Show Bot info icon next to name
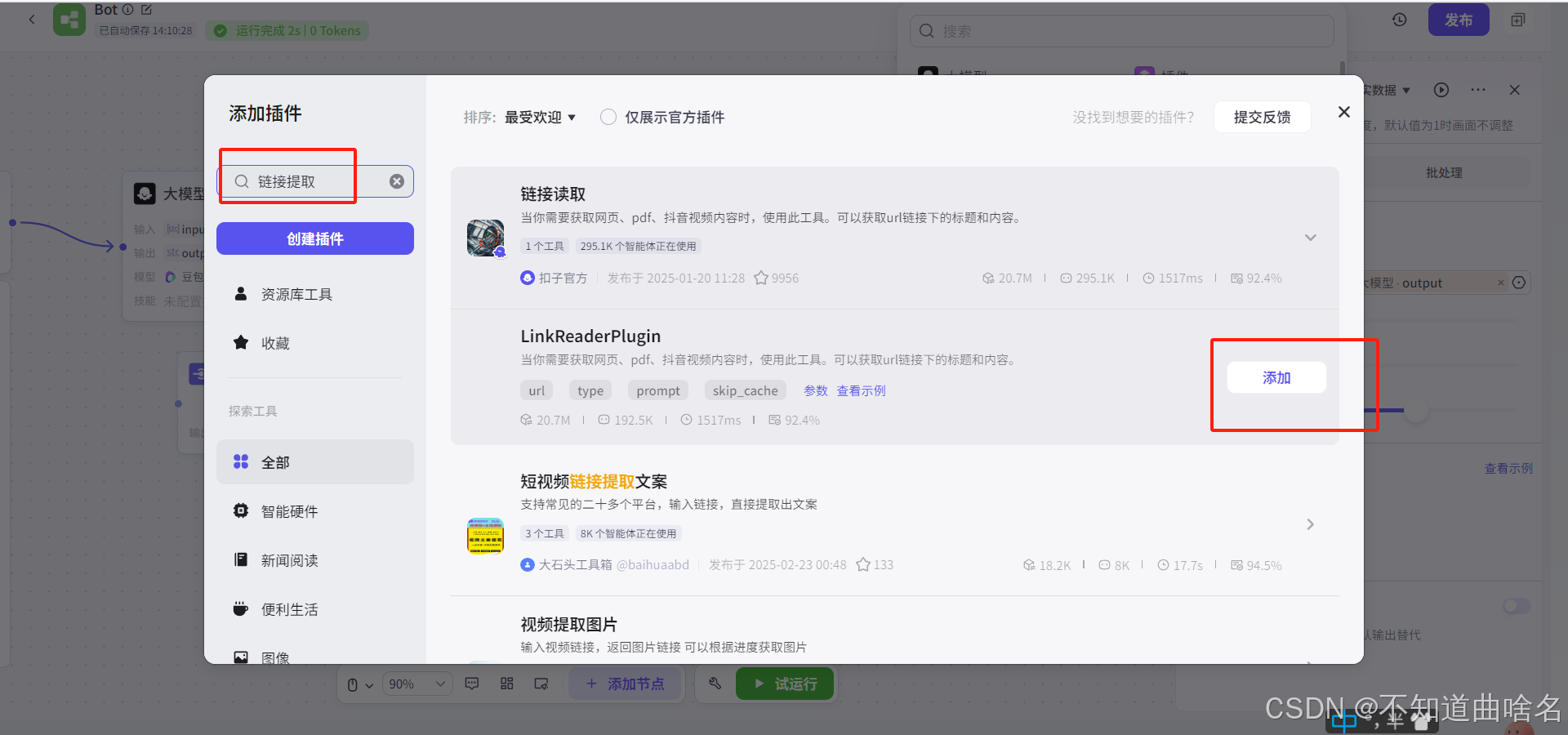The image size is (1568, 735). click(x=128, y=10)
